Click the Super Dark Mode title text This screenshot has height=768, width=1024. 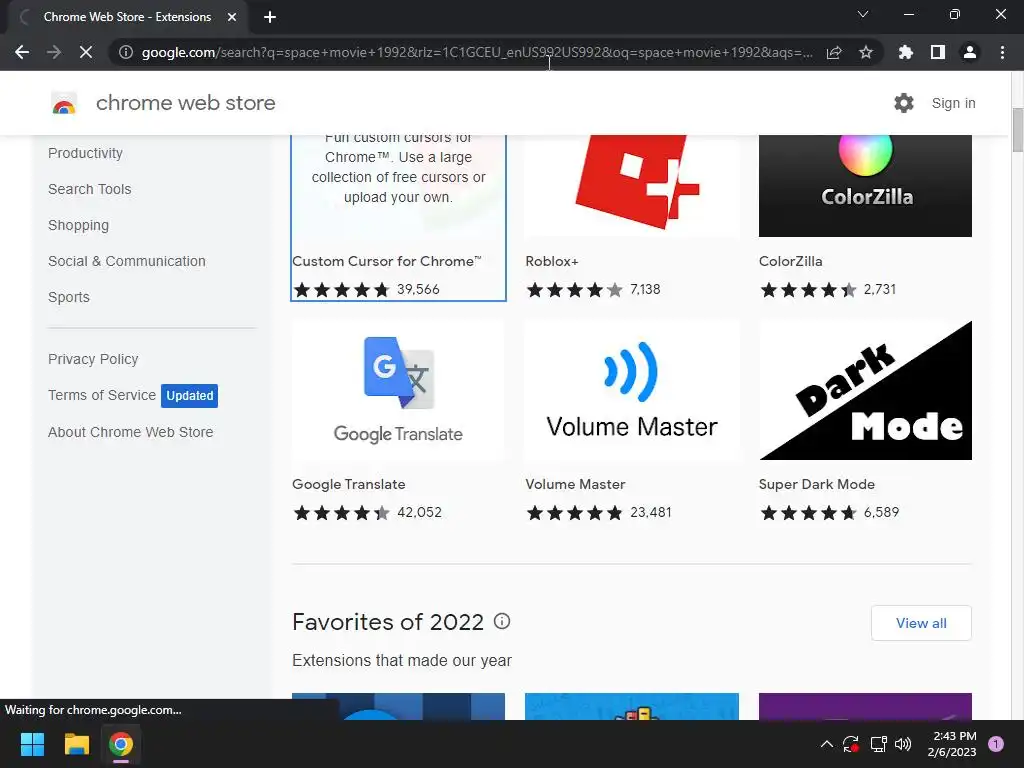pyautogui.click(x=817, y=485)
